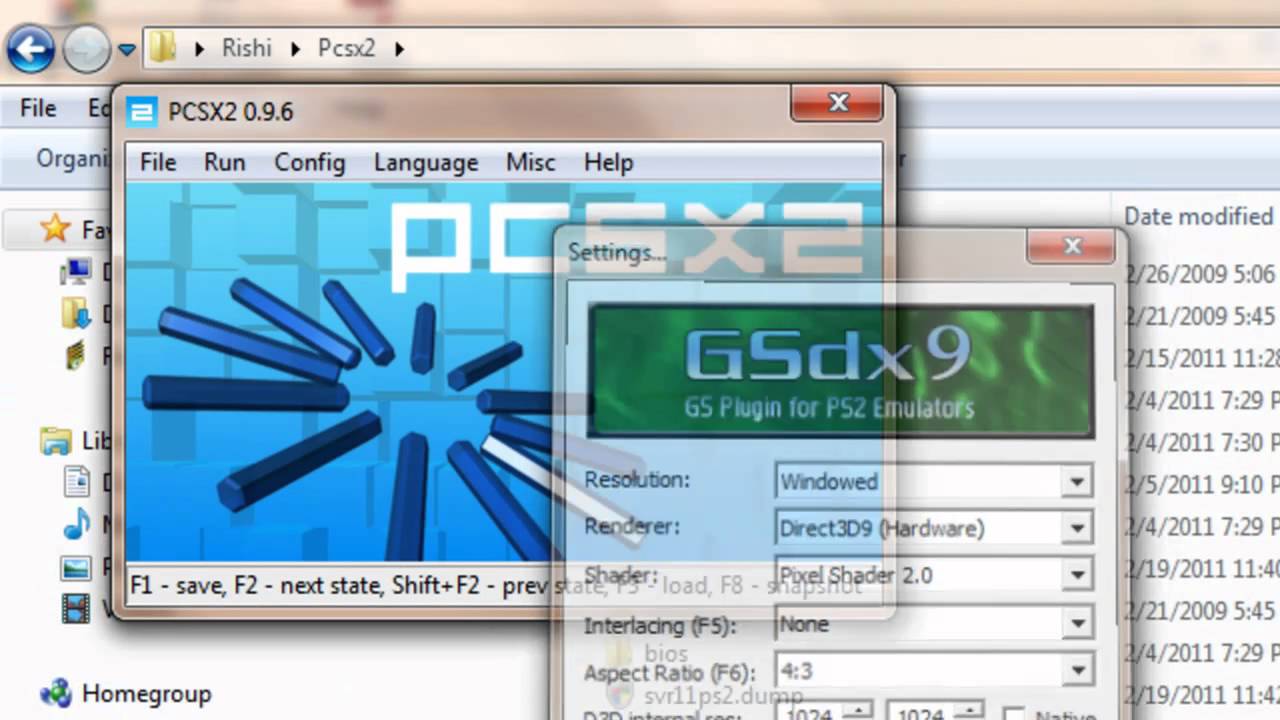
Task: Click the 2/5/2011 9:10 date cell
Action: (x=1203, y=485)
